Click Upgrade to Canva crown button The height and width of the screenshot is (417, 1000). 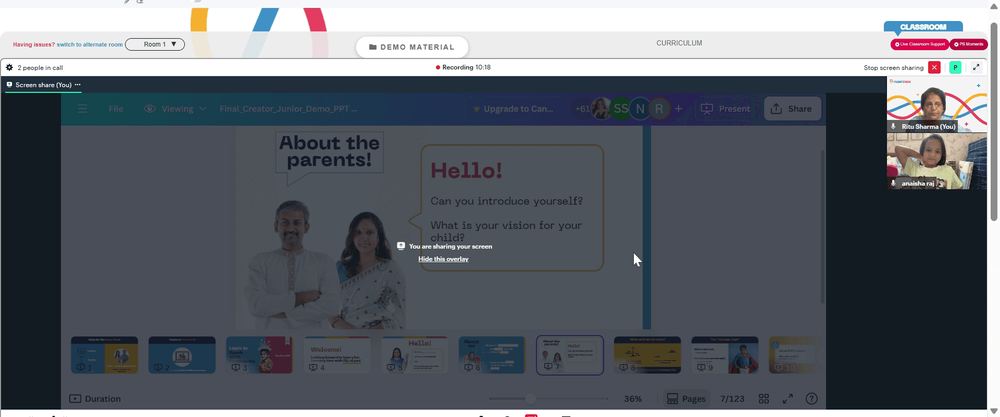[513, 109]
